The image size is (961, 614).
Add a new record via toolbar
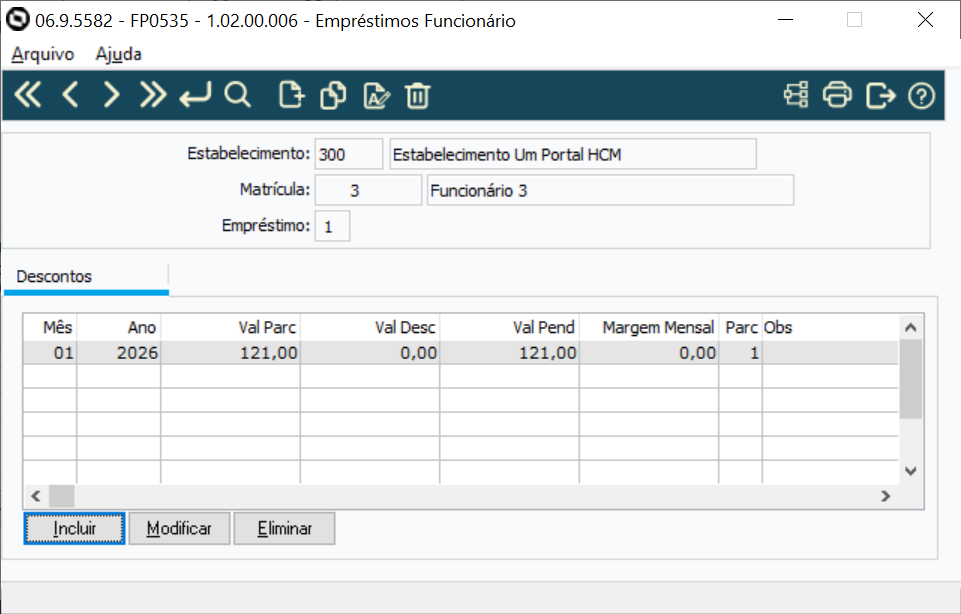pyautogui.click(x=291, y=96)
